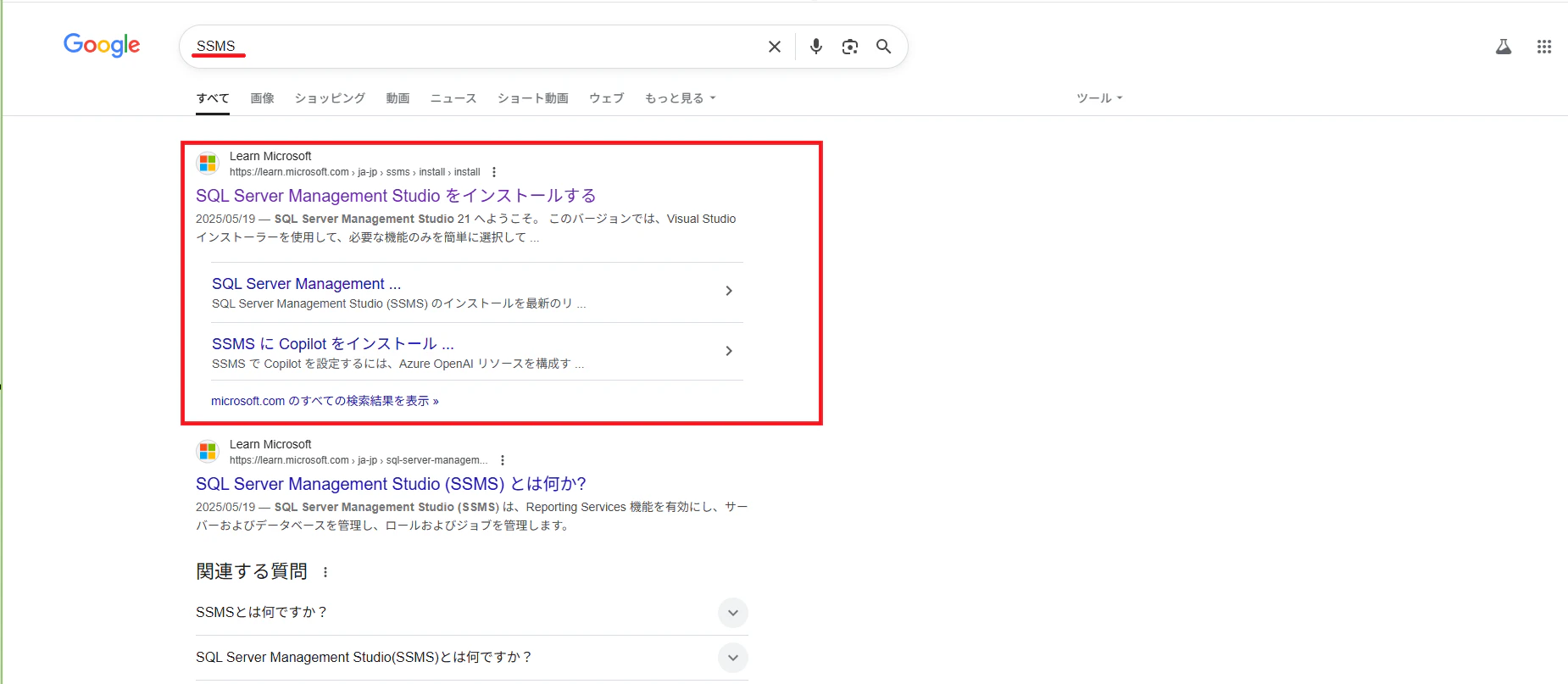Viewport: 1568px width, 684px height.
Task: Open Search Labs flask icon
Action: (1504, 47)
